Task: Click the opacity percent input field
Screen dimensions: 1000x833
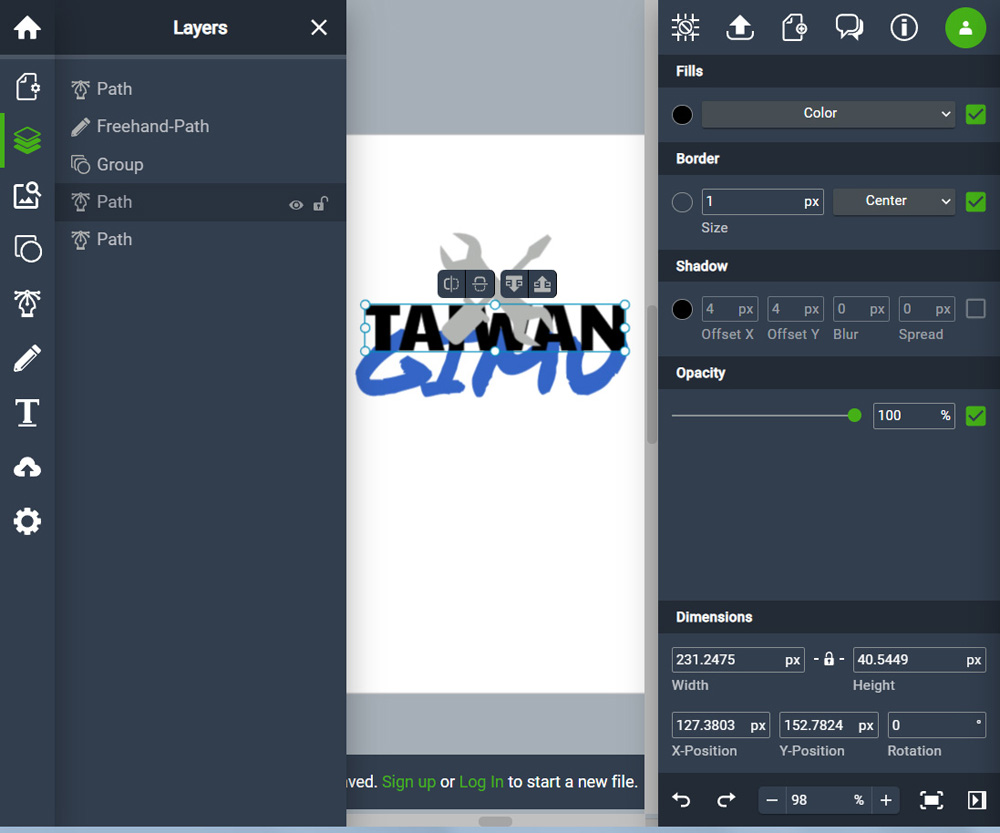Action: [x=913, y=416]
